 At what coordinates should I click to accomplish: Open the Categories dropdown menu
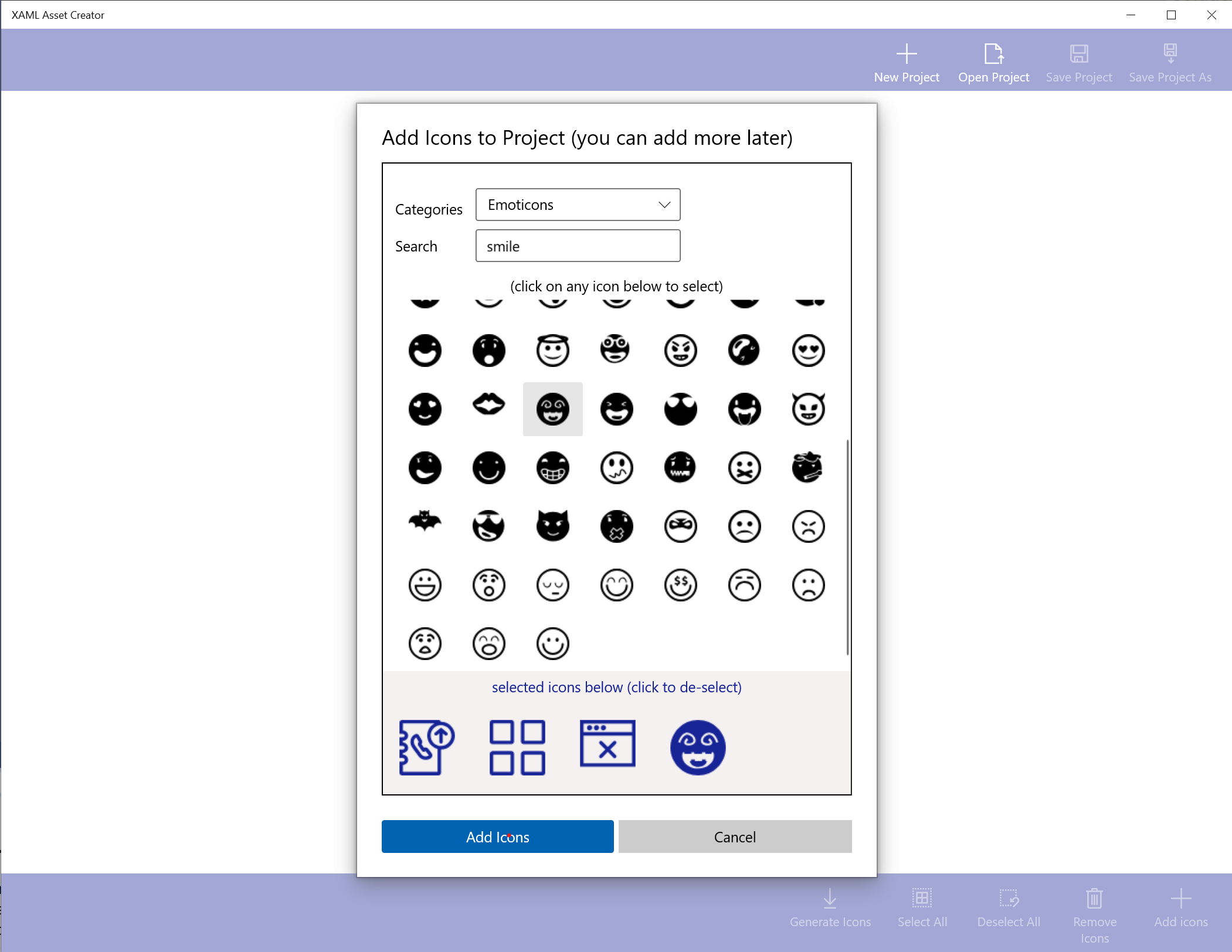[577, 204]
